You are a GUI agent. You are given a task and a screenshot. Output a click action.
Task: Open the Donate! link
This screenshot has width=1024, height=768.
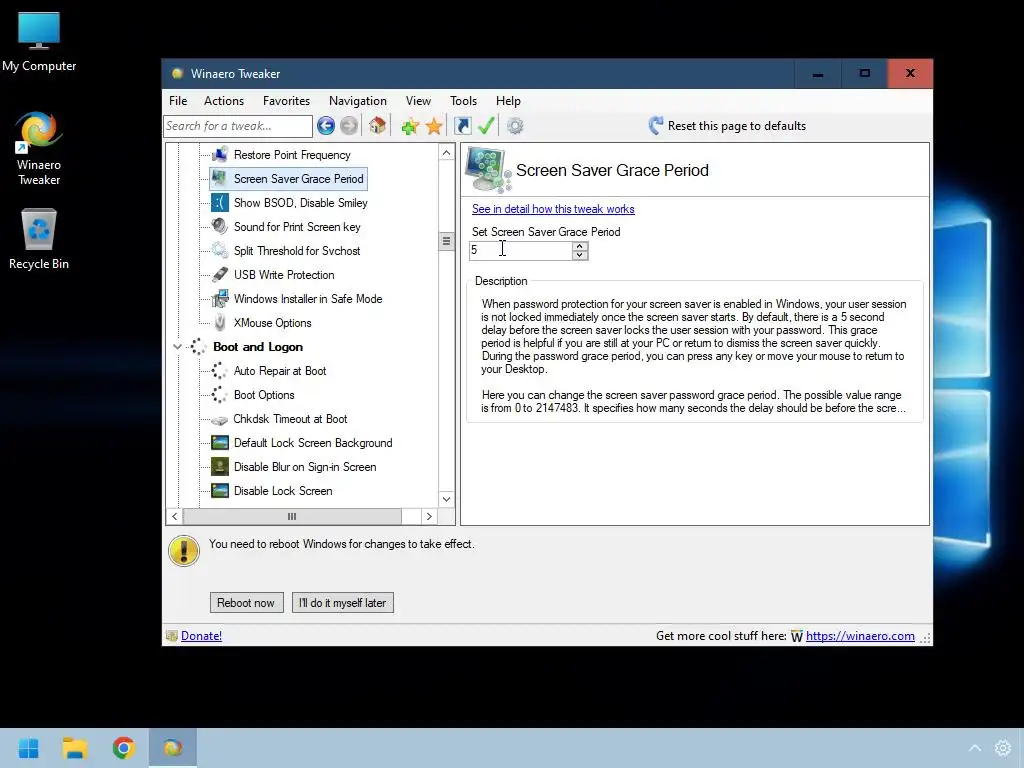tap(201, 636)
